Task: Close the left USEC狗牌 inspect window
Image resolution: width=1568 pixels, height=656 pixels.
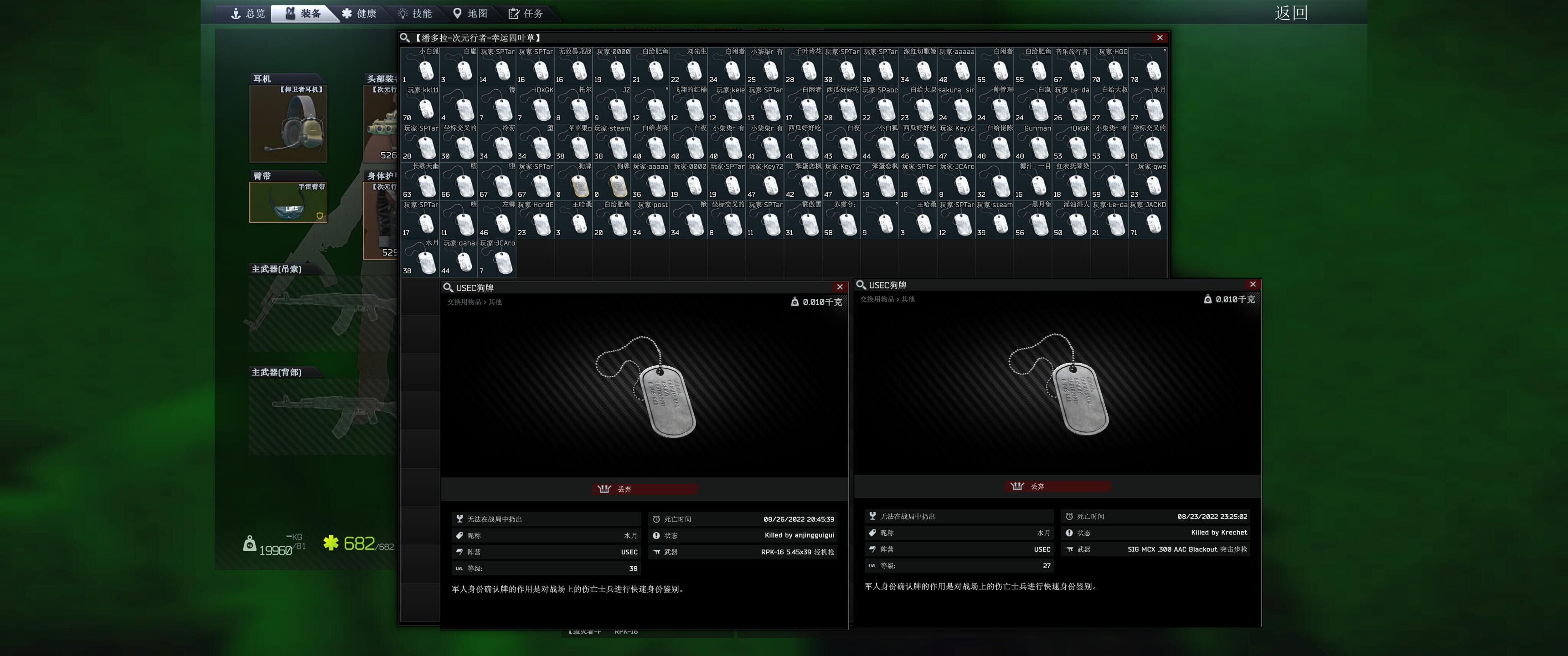Action: [840, 287]
